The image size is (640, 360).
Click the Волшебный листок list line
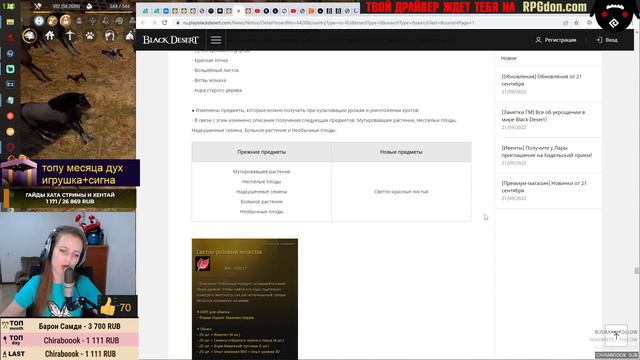tap(215, 70)
